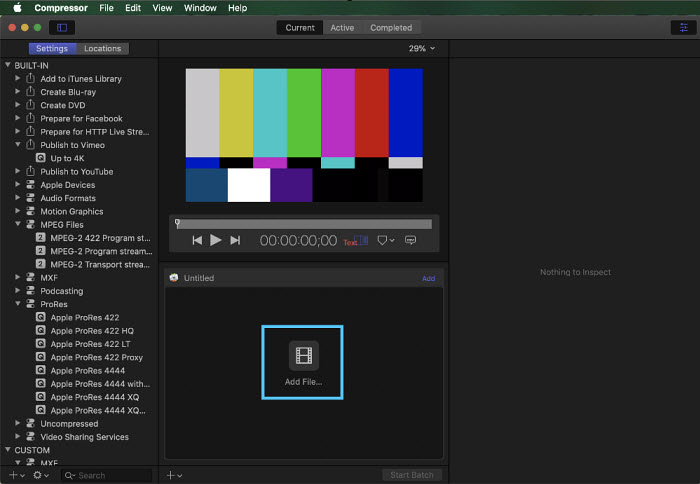Expand the Uncompressed group
Viewport: 700px width, 484px height.
(17, 423)
